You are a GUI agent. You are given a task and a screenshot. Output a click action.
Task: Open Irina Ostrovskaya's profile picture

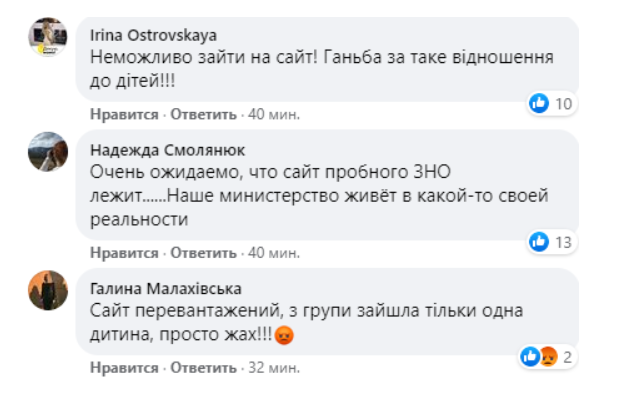pos(48,37)
